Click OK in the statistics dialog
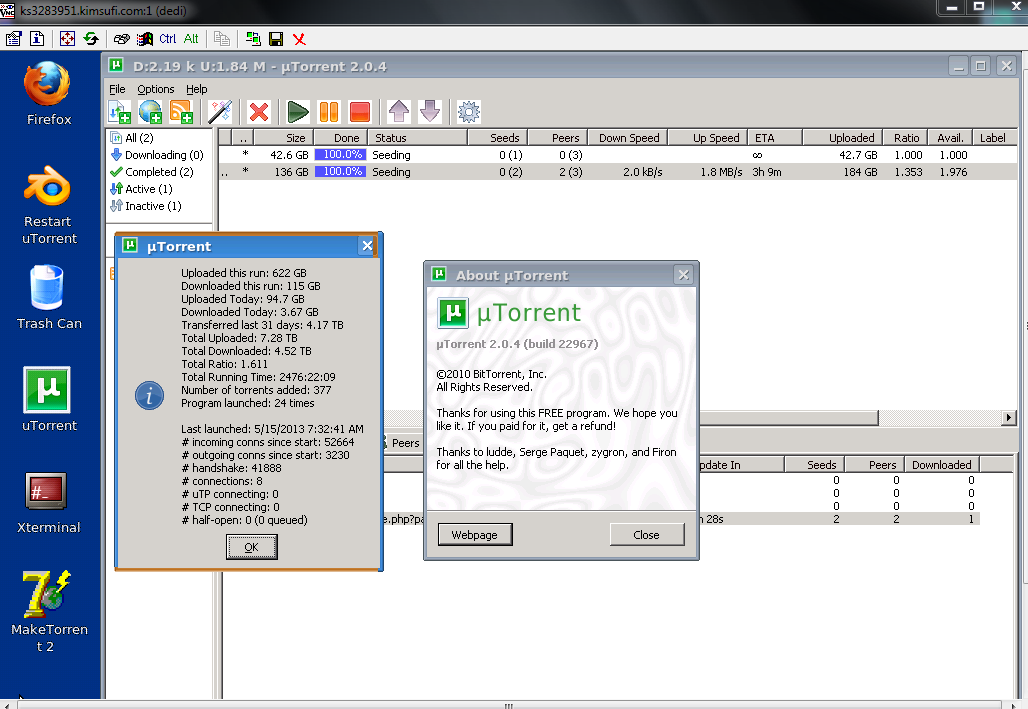The width and height of the screenshot is (1028, 709). point(252,547)
